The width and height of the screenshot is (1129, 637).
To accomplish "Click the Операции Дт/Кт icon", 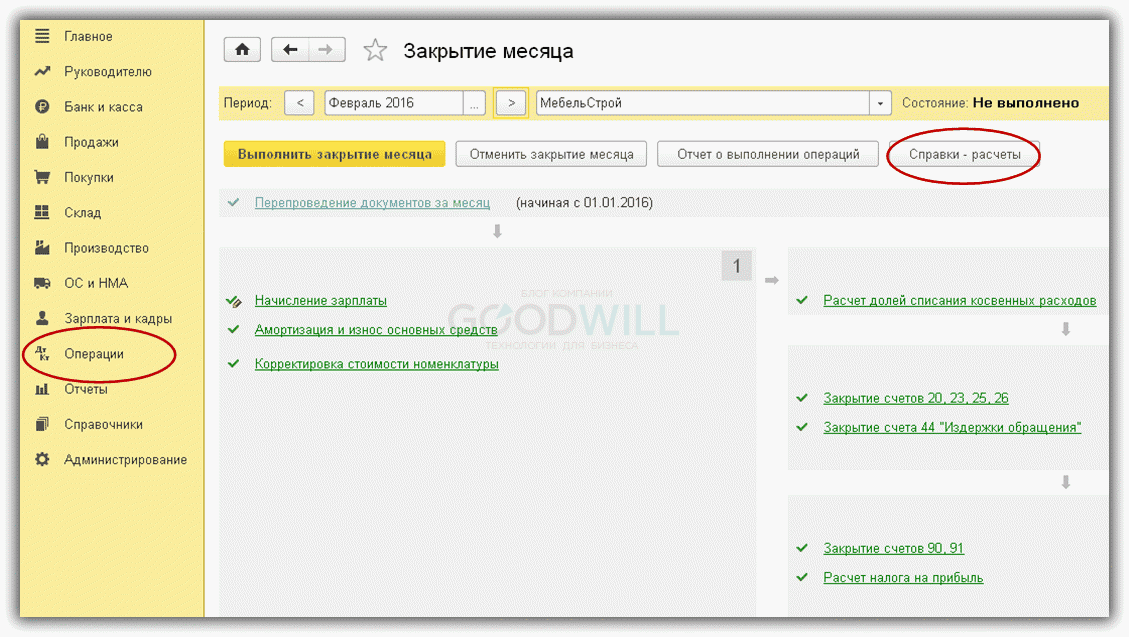I will pos(42,353).
